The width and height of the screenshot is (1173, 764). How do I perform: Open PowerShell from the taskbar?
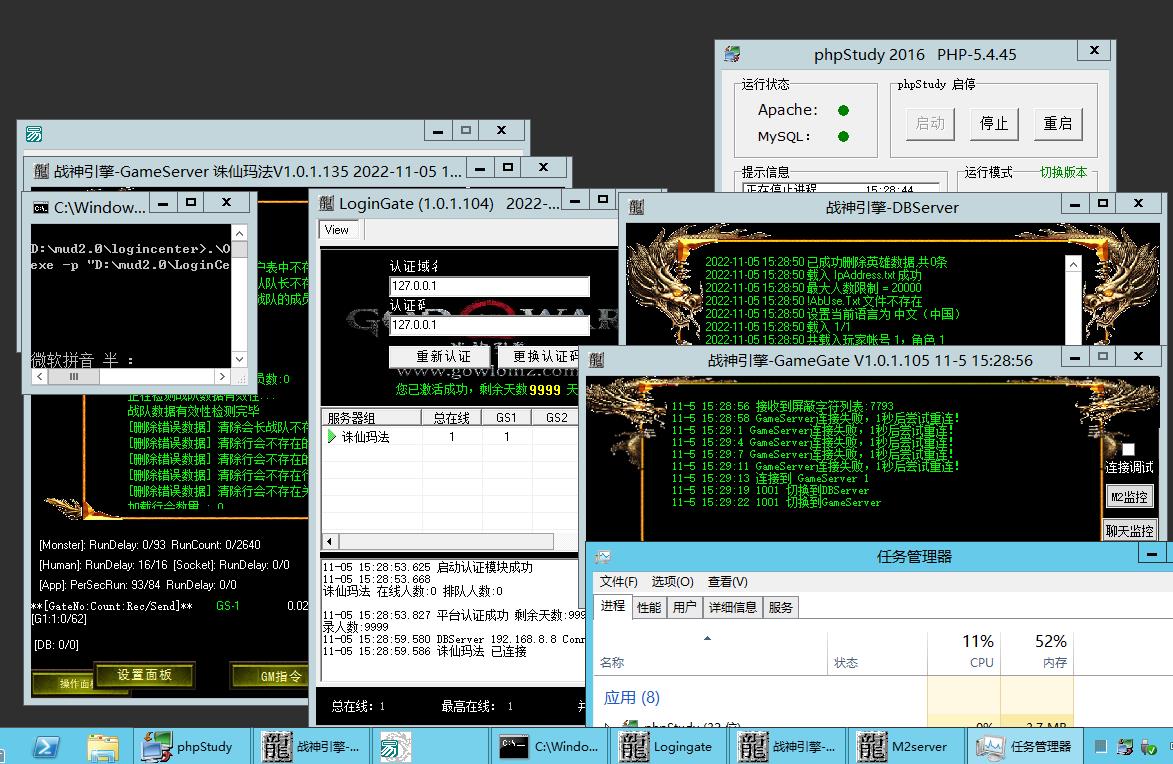46,746
